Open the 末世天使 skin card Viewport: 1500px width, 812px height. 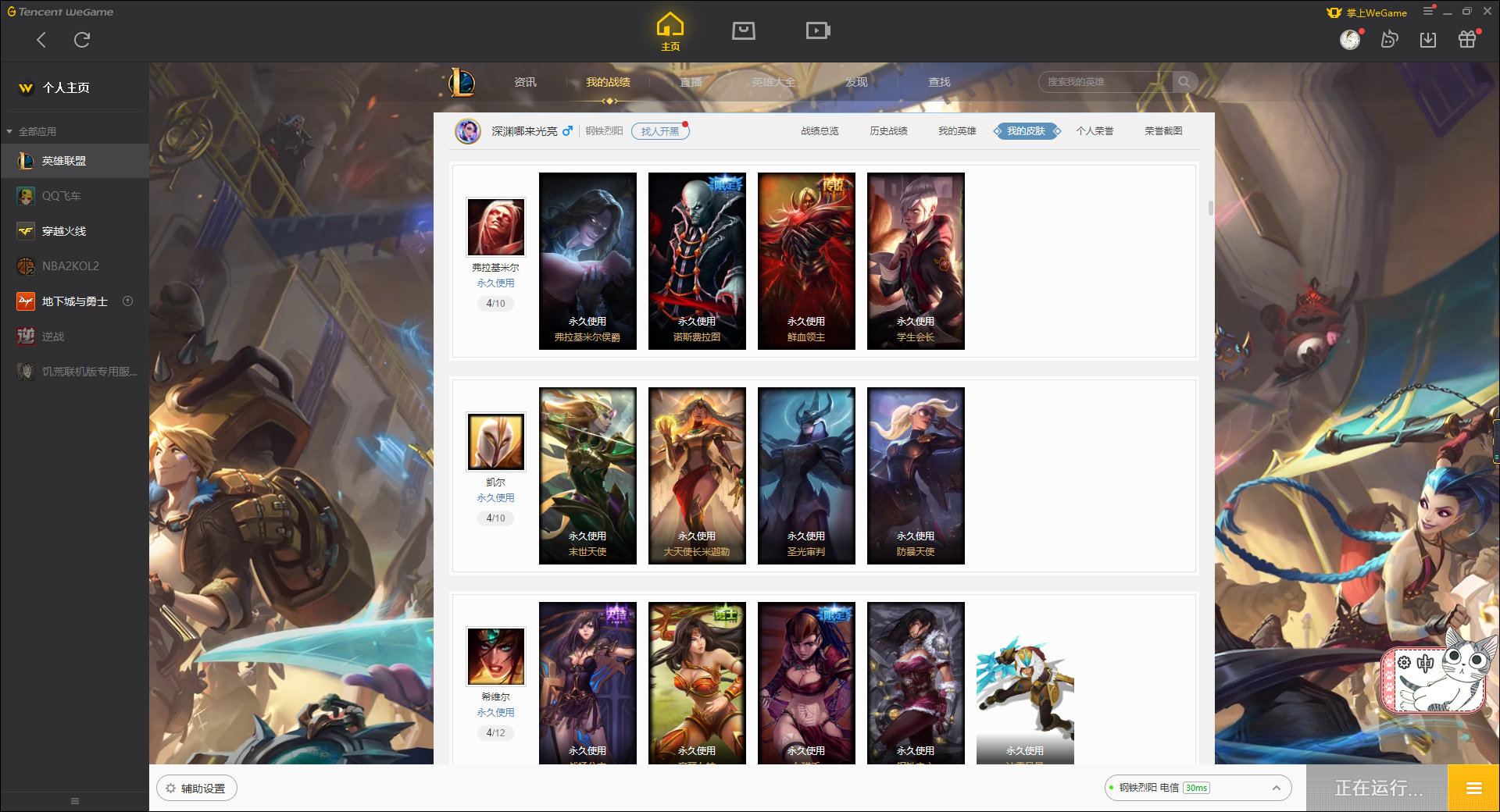pos(587,475)
